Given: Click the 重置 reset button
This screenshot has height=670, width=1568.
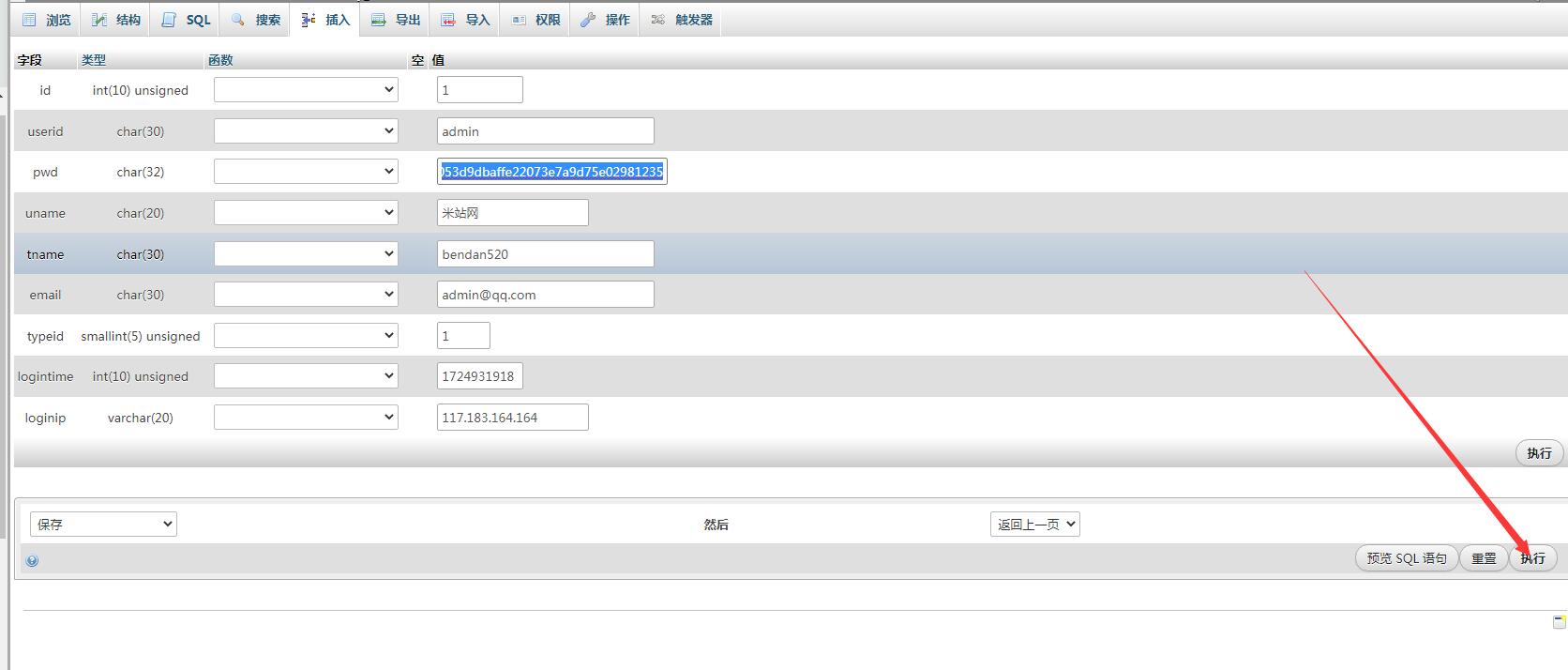Looking at the screenshot, I should (1484, 558).
